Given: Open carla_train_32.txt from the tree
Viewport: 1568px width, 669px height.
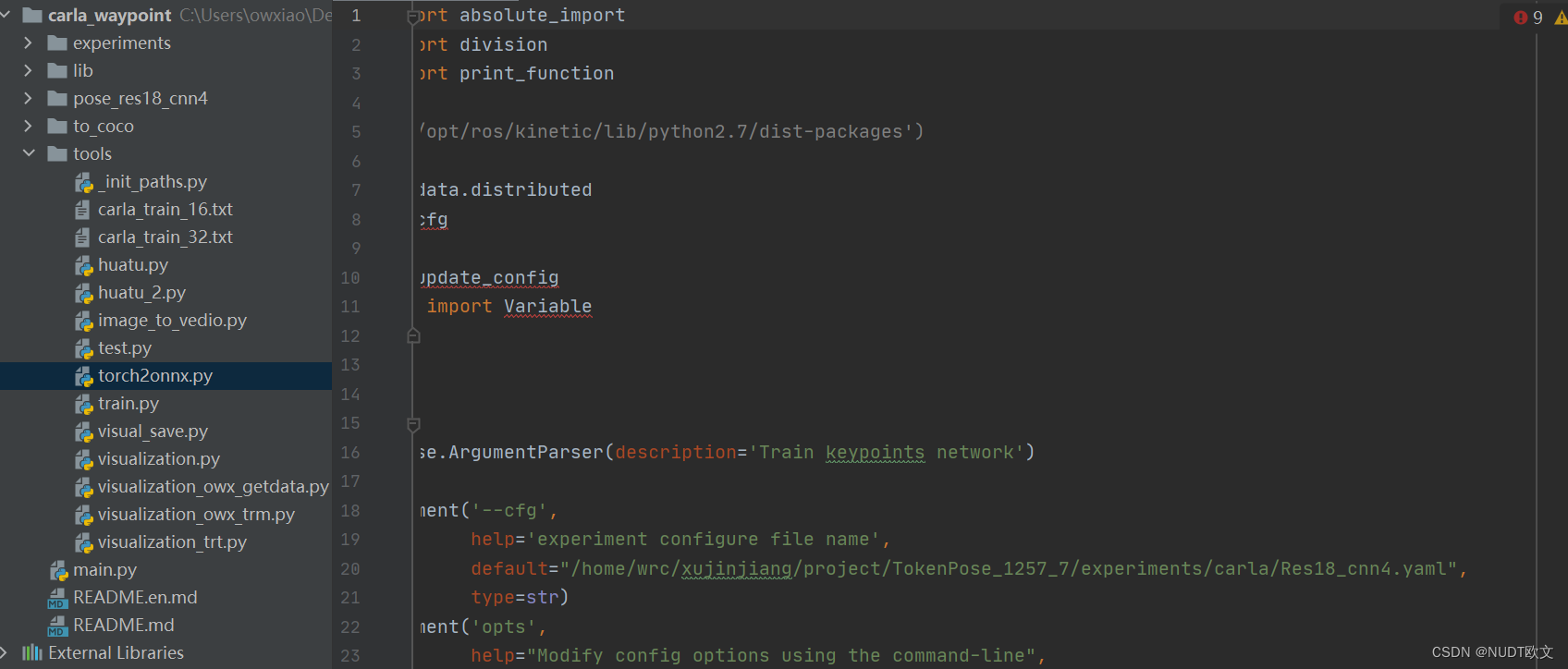Looking at the screenshot, I should [165, 237].
